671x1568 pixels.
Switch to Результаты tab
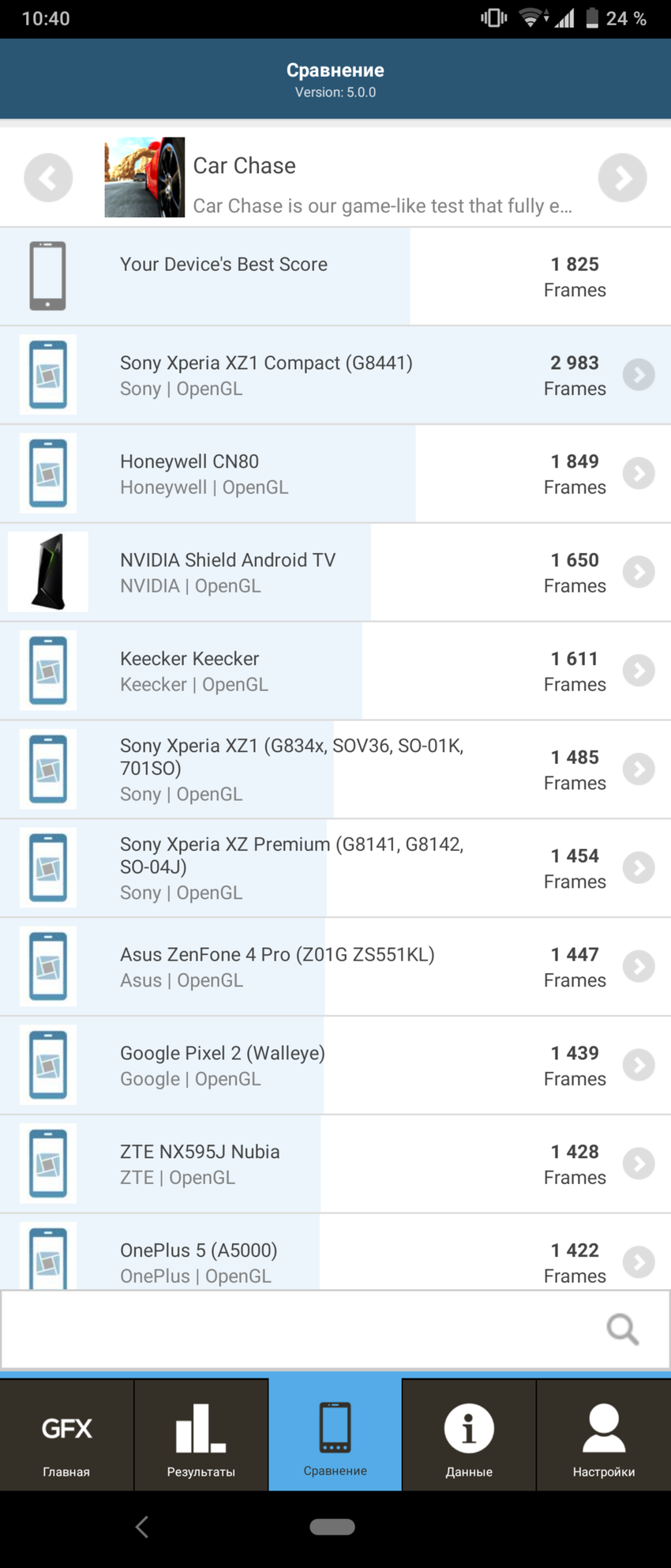click(201, 1435)
